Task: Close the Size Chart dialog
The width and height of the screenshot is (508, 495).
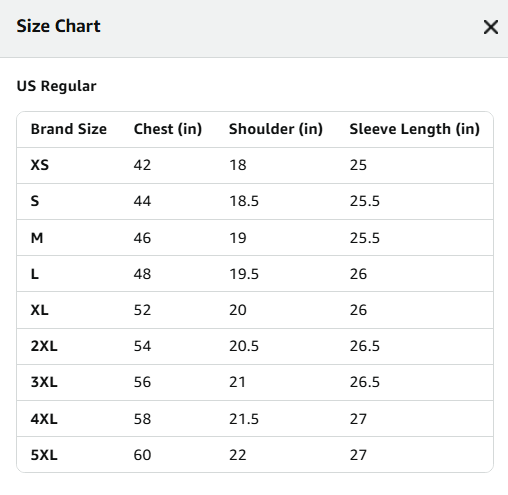Action: pos(491,27)
